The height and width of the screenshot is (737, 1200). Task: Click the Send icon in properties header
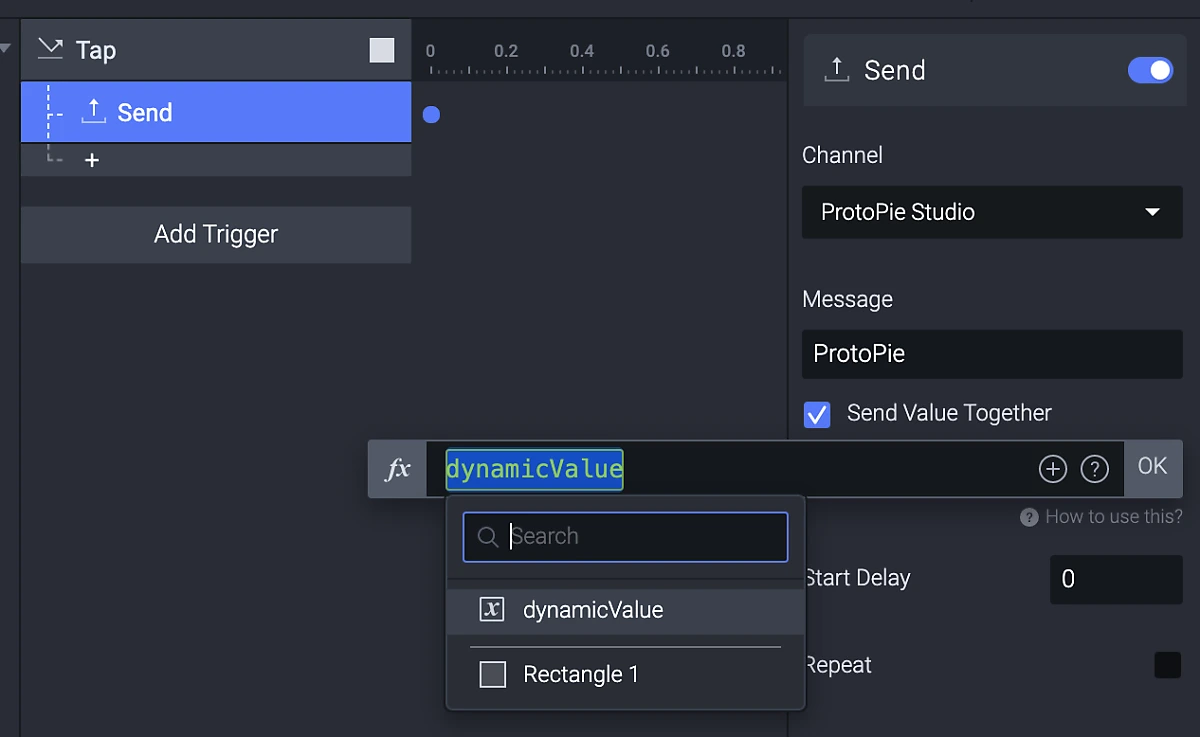836,69
